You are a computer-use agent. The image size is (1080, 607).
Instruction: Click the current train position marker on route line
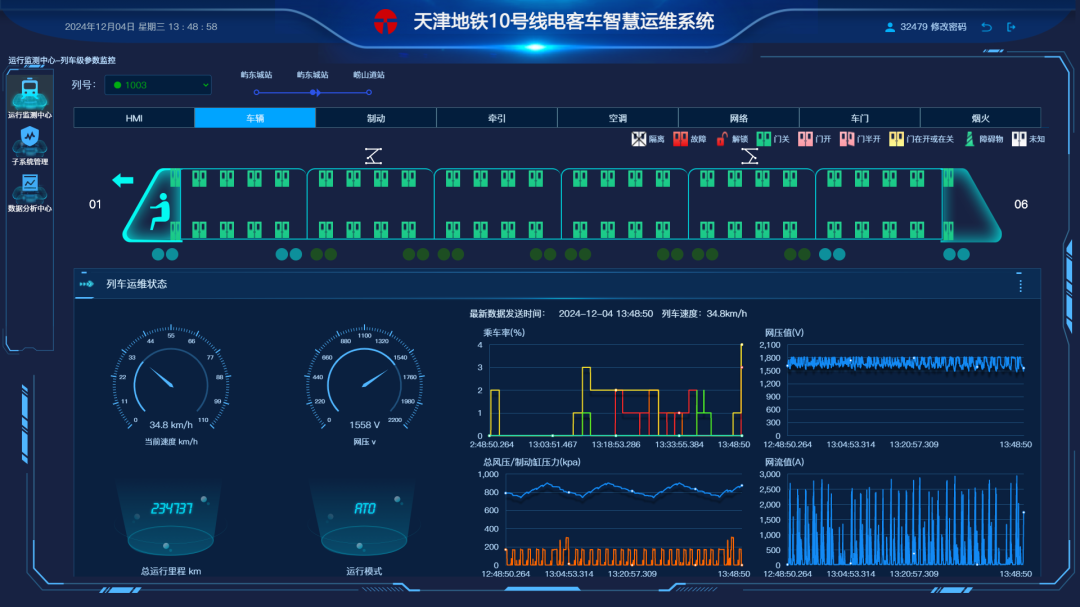tap(315, 92)
